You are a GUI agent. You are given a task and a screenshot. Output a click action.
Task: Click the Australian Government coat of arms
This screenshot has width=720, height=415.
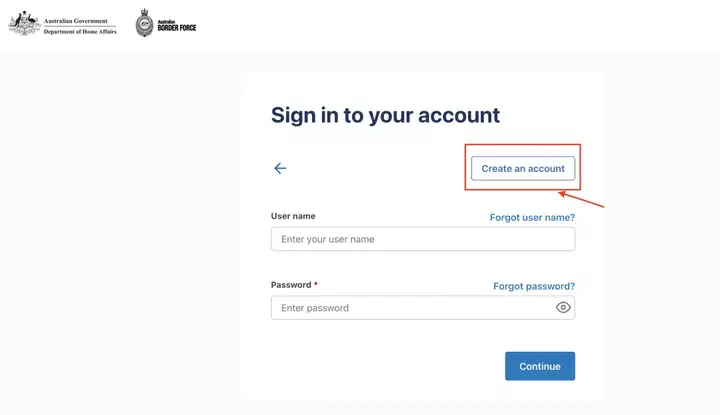tap(24, 23)
